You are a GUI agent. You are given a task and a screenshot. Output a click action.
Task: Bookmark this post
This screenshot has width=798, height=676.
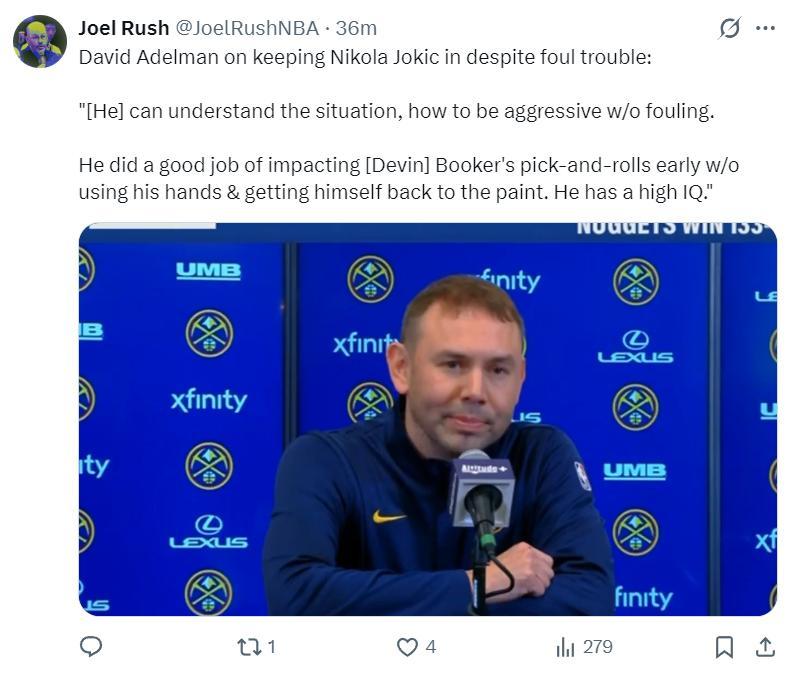click(x=725, y=647)
